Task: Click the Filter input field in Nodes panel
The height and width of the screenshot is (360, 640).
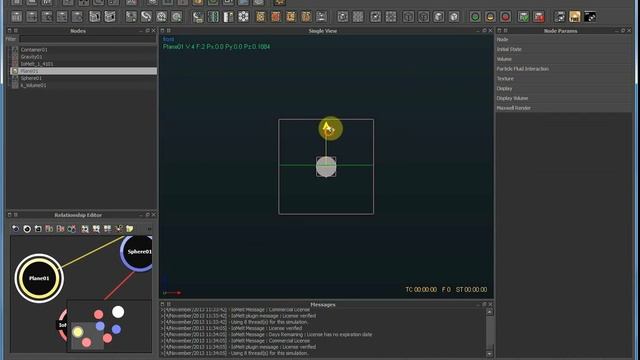Action: (88, 39)
